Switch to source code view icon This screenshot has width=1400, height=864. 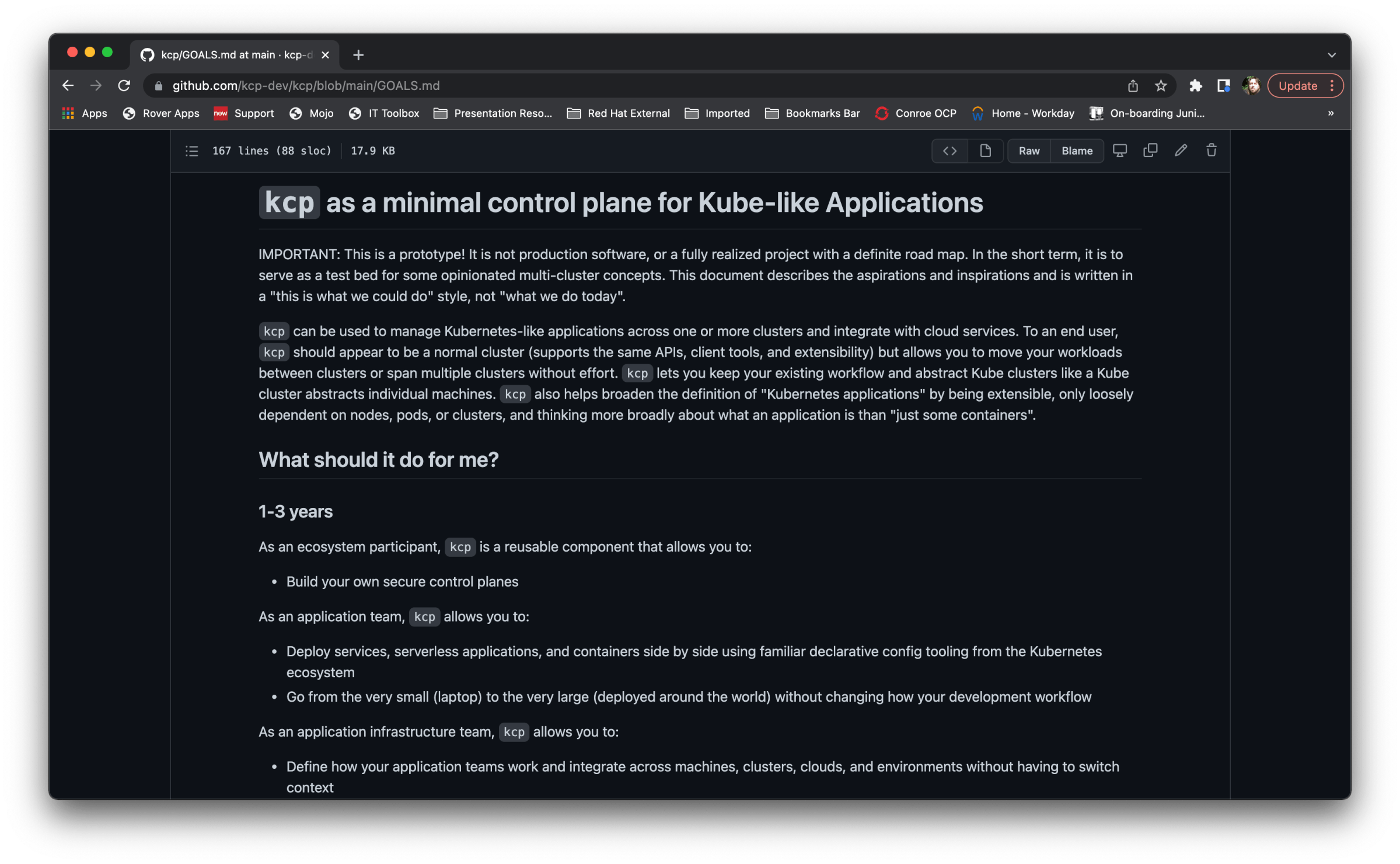click(949, 151)
